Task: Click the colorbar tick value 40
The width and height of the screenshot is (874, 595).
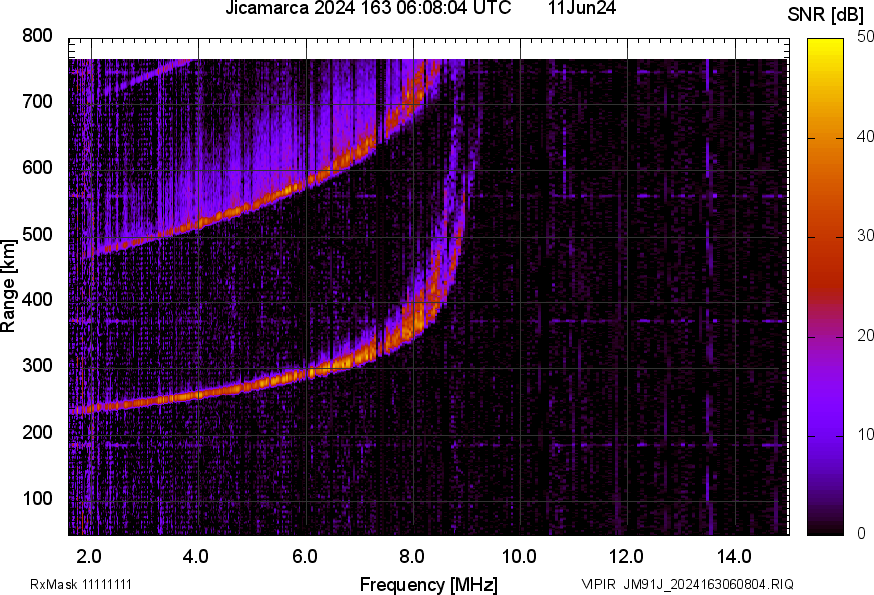Action: coord(866,136)
